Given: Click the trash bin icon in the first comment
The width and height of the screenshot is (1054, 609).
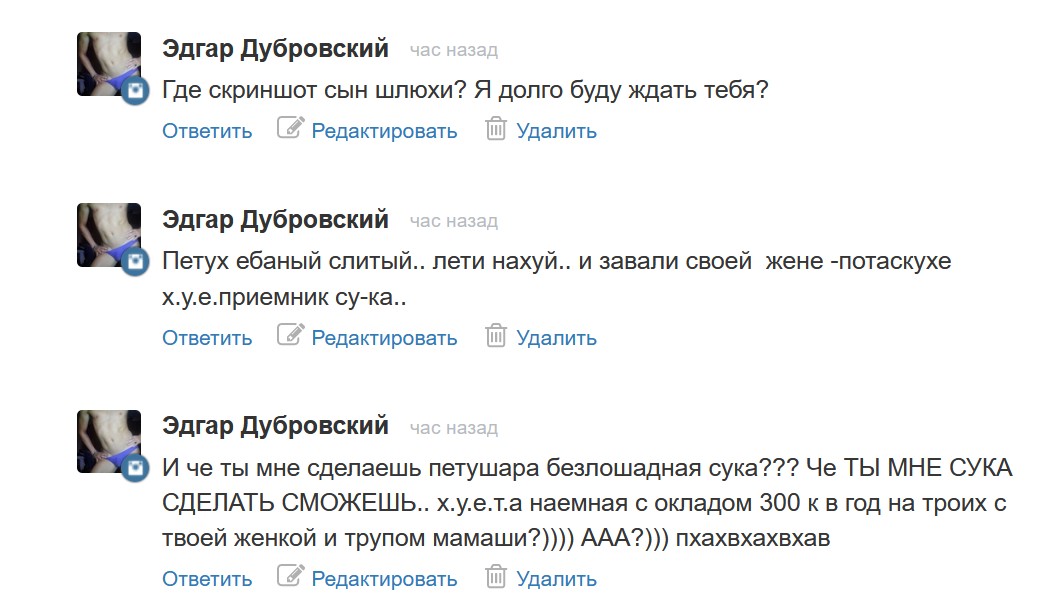Looking at the screenshot, I should [496, 129].
